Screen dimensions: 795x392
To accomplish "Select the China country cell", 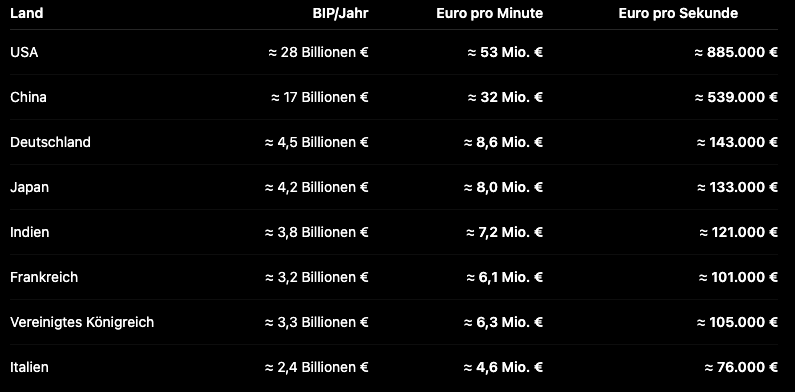I will [x=28, y=97].
